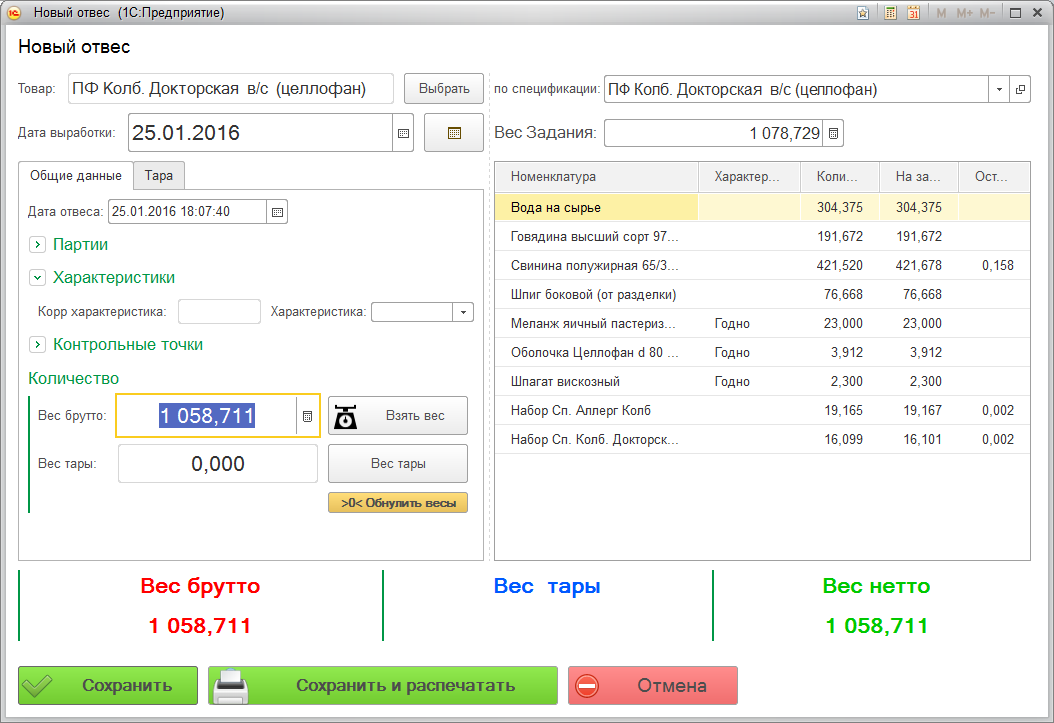Screen dimensions: 1054x723
Task: Open the calendar icon in title bar
Action: (x=914, y=13)
